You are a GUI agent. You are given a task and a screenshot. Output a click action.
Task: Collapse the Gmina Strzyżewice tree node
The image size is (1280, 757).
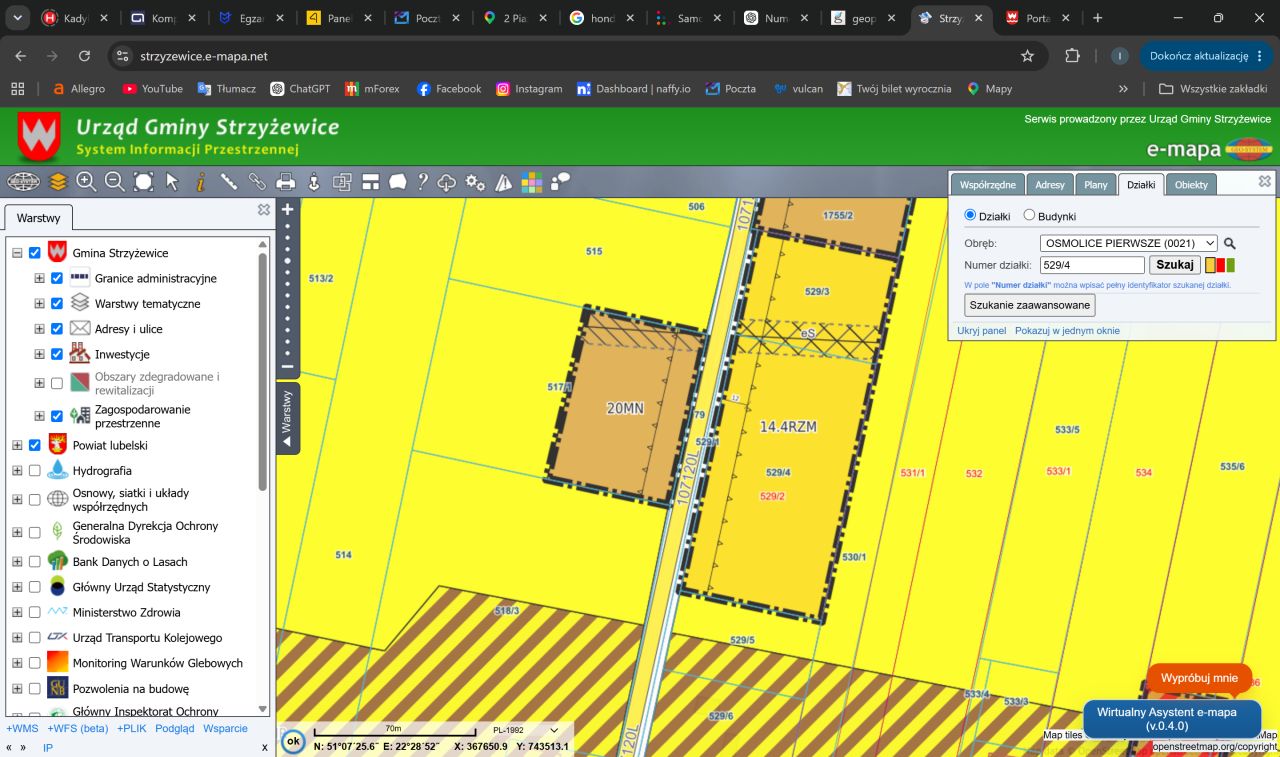(17, 254)
